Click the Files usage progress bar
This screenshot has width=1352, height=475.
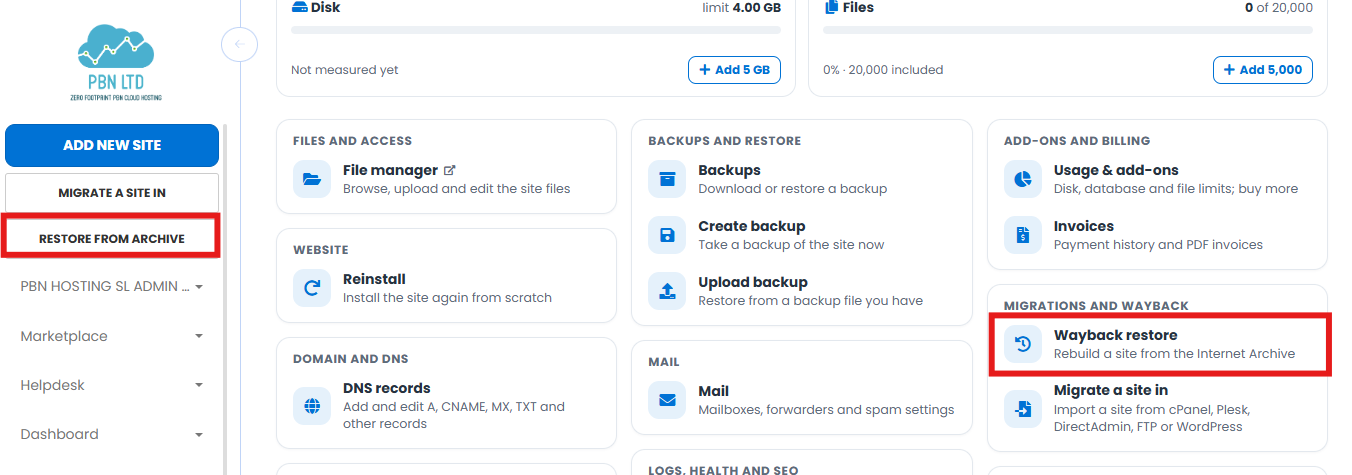click(1068, 30)
